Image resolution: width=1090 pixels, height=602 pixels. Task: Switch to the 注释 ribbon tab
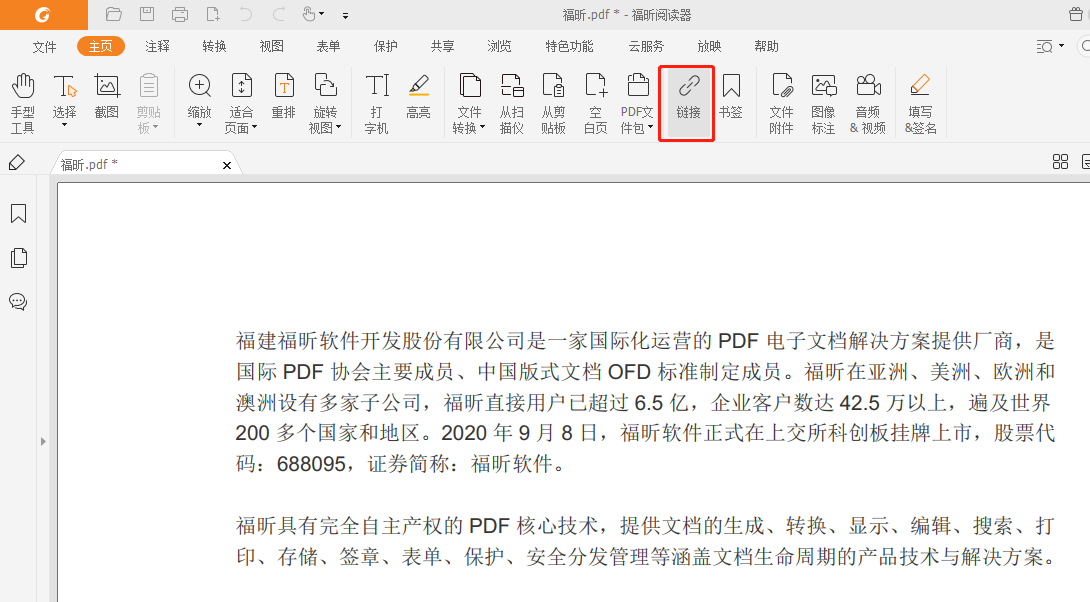158,46
